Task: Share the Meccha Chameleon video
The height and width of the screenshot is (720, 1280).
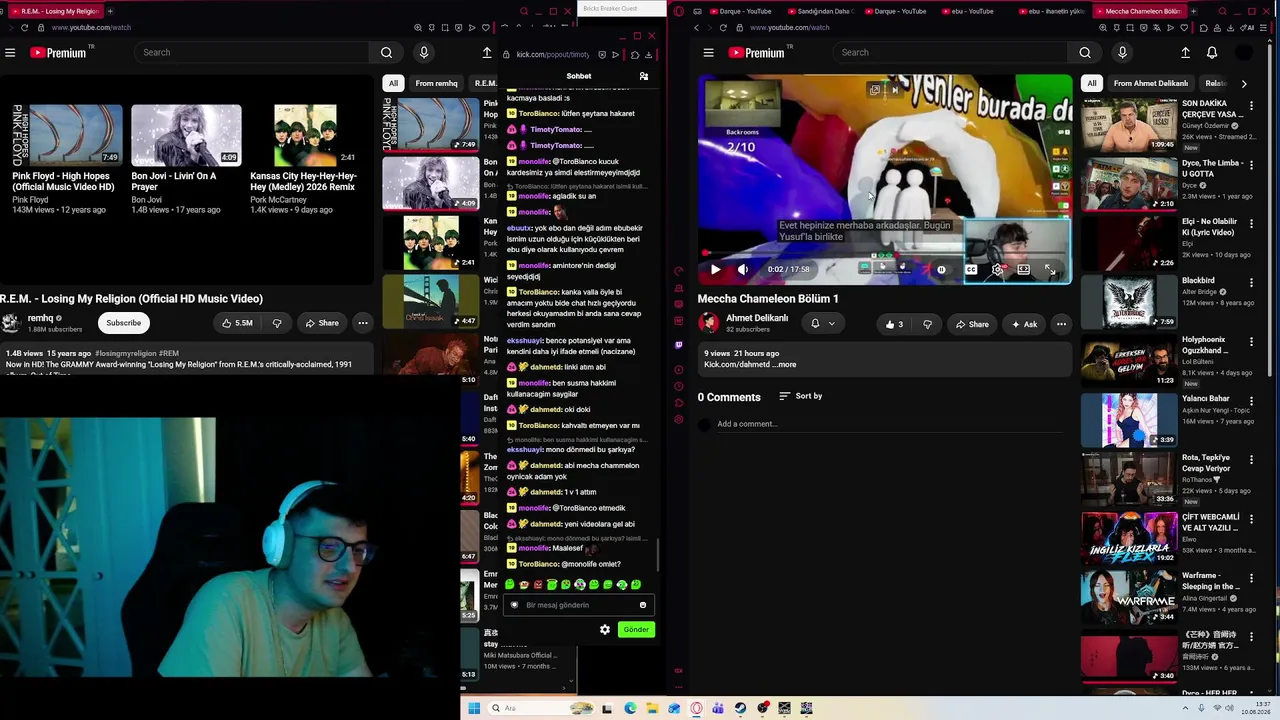Action: (x=972, y=324)
